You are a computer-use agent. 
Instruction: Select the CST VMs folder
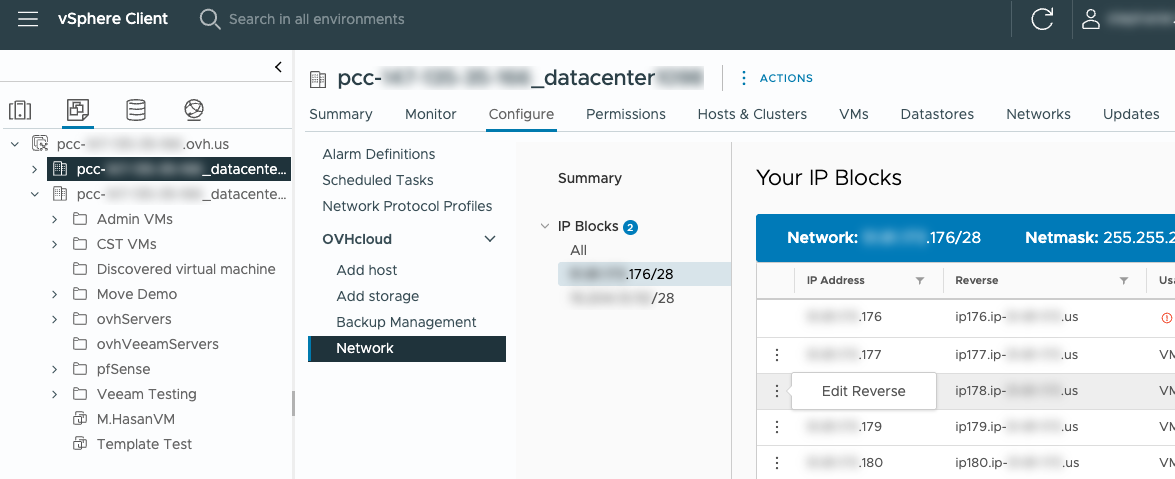[127, 244]
